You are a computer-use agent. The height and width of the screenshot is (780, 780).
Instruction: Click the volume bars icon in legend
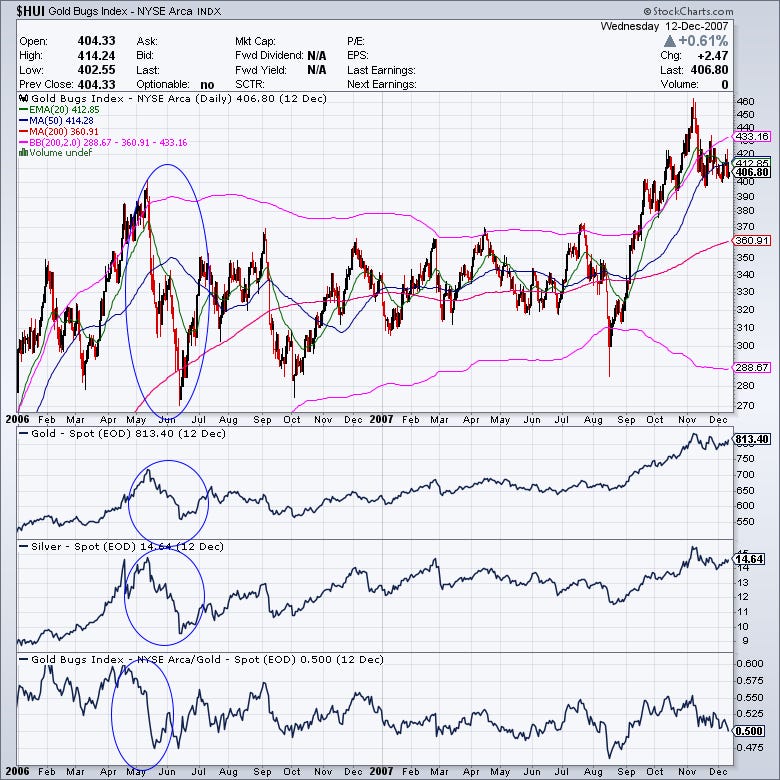[x=23, y=152]
